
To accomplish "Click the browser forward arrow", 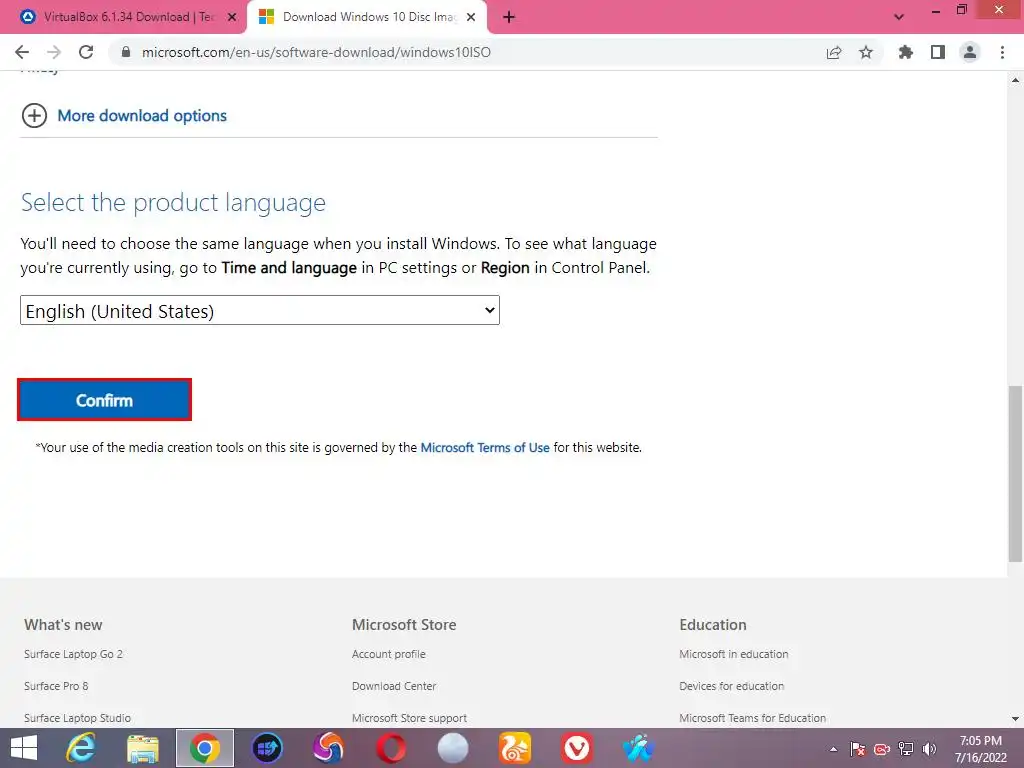I will [x=54, y=52].
